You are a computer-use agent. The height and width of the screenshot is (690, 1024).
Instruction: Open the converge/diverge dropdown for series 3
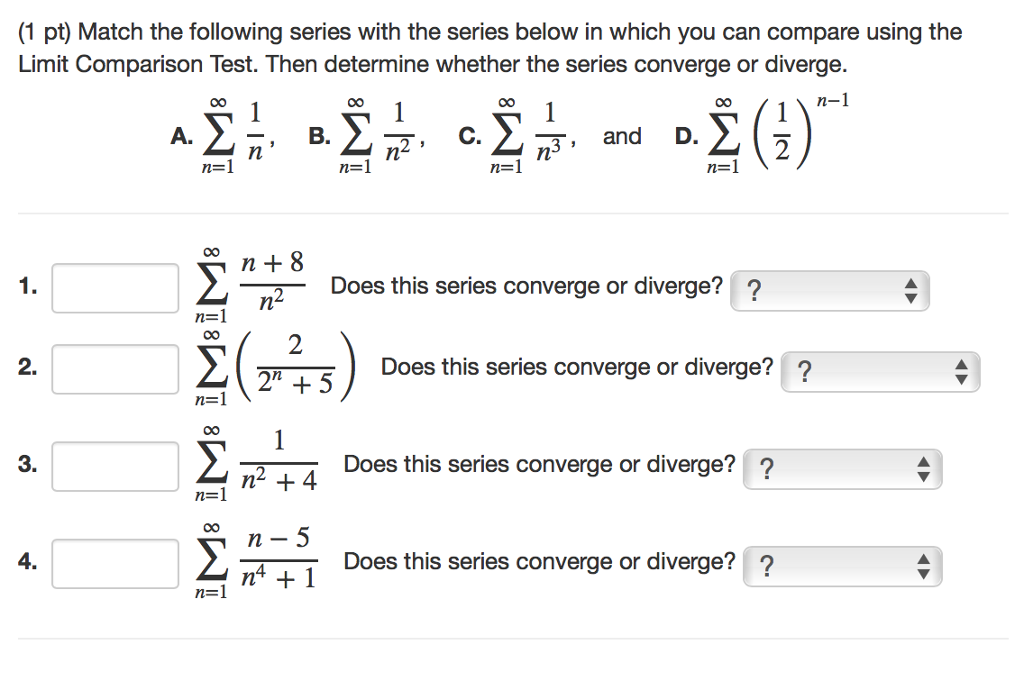(x=842, y=468)
